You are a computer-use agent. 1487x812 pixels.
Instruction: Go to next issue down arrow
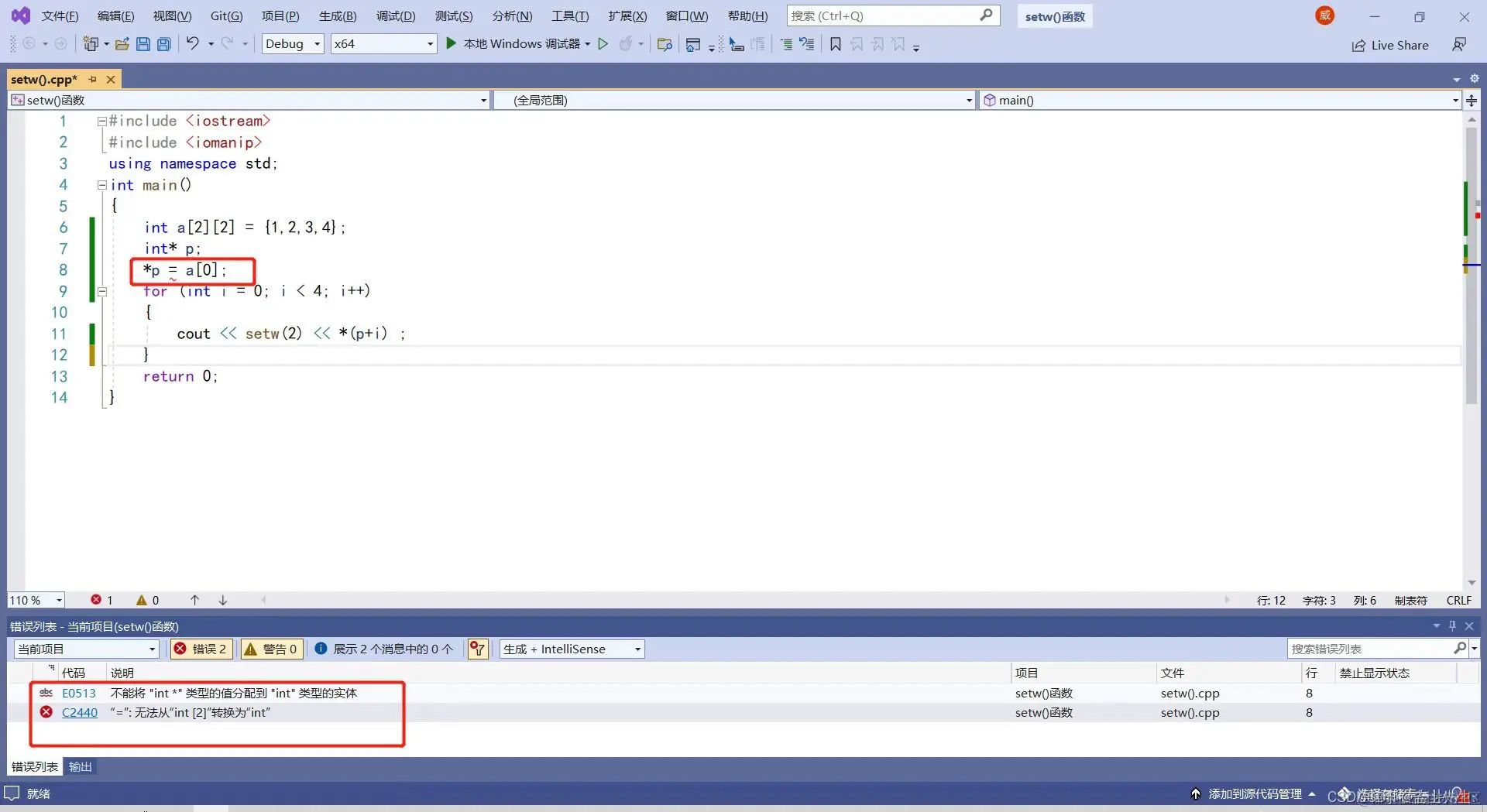(x=223, y=600)
